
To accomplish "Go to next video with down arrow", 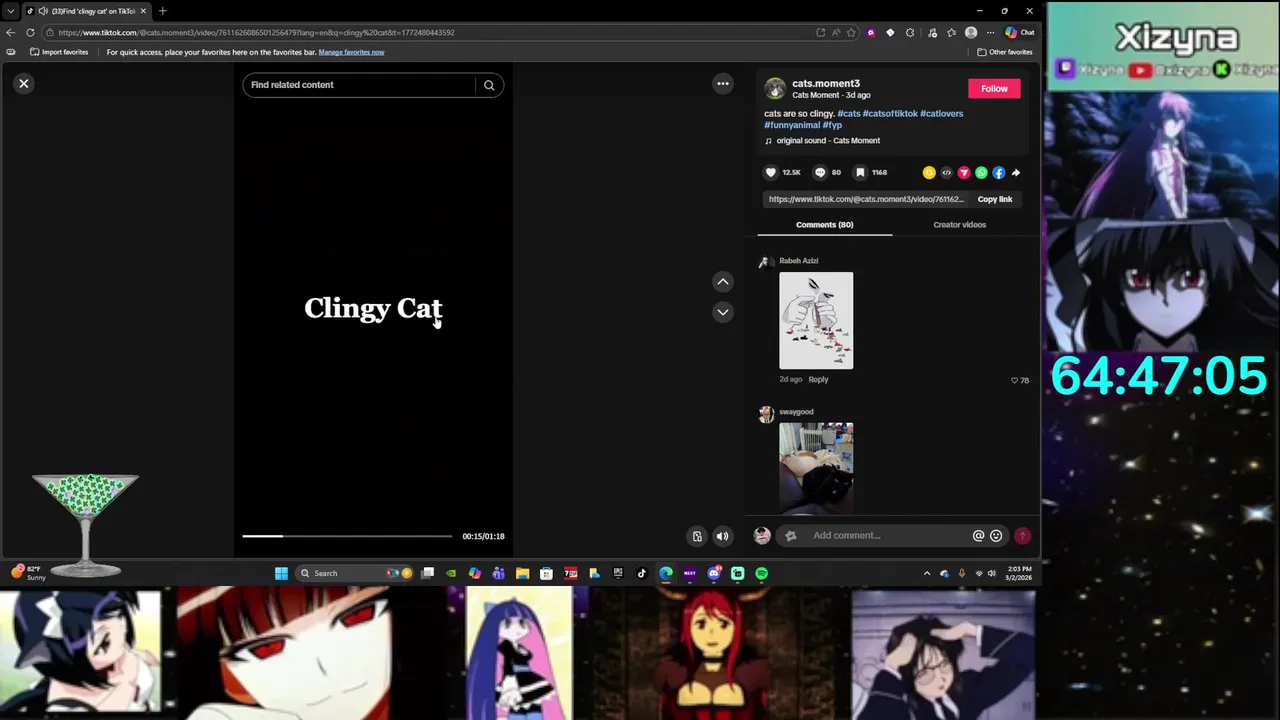I will [x=723, y=312].
